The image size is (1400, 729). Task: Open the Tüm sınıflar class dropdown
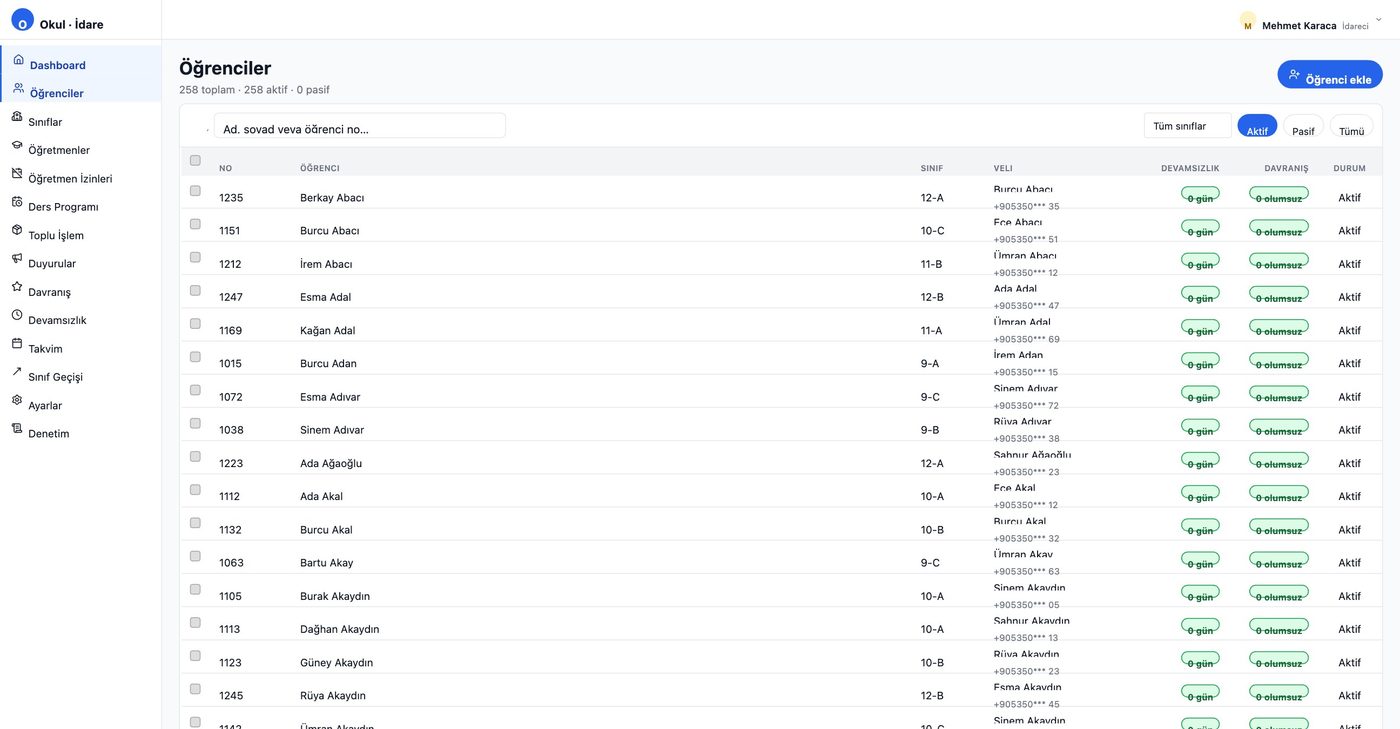(1187, 126)
